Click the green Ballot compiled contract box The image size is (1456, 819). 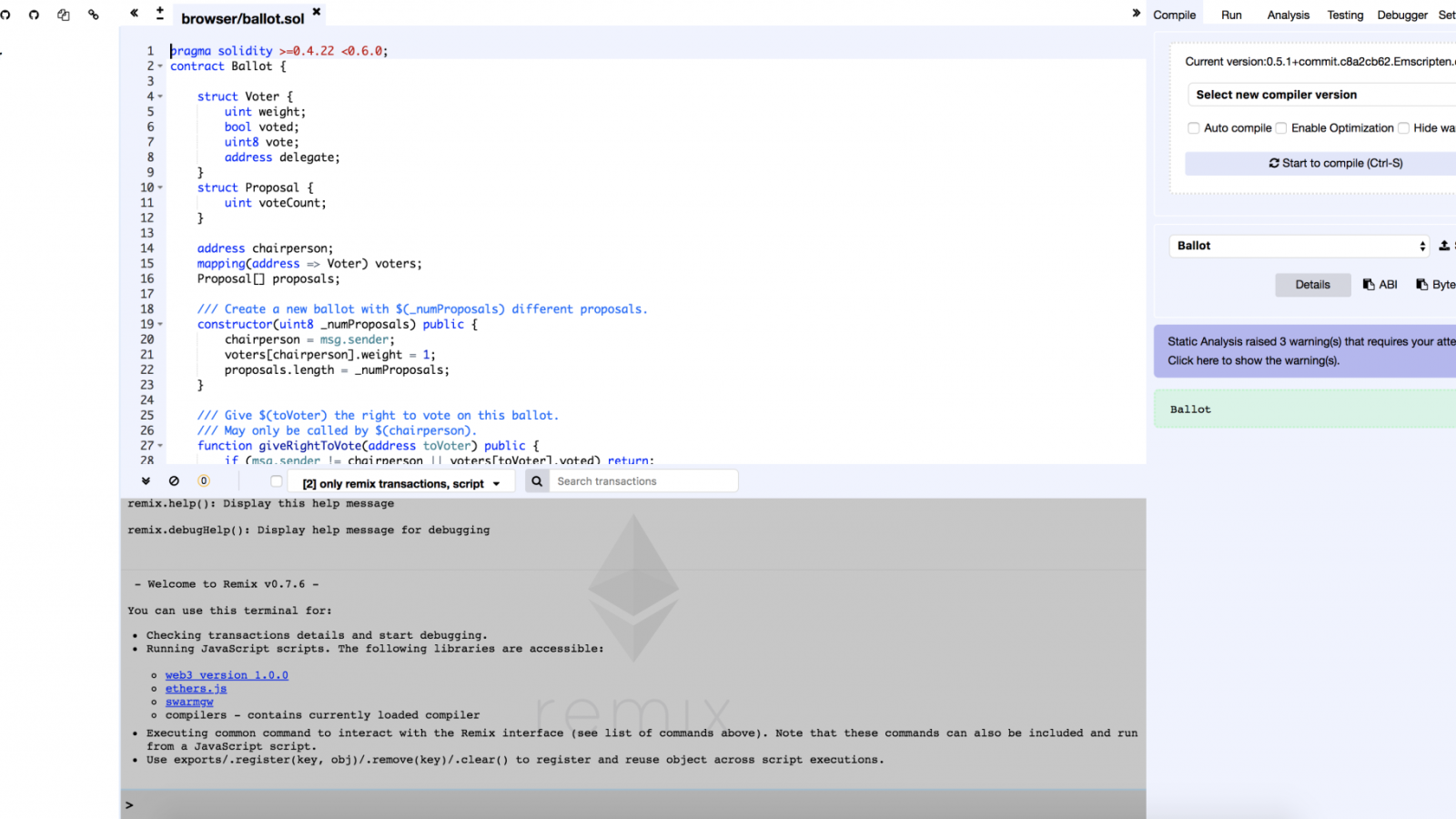1306,409
